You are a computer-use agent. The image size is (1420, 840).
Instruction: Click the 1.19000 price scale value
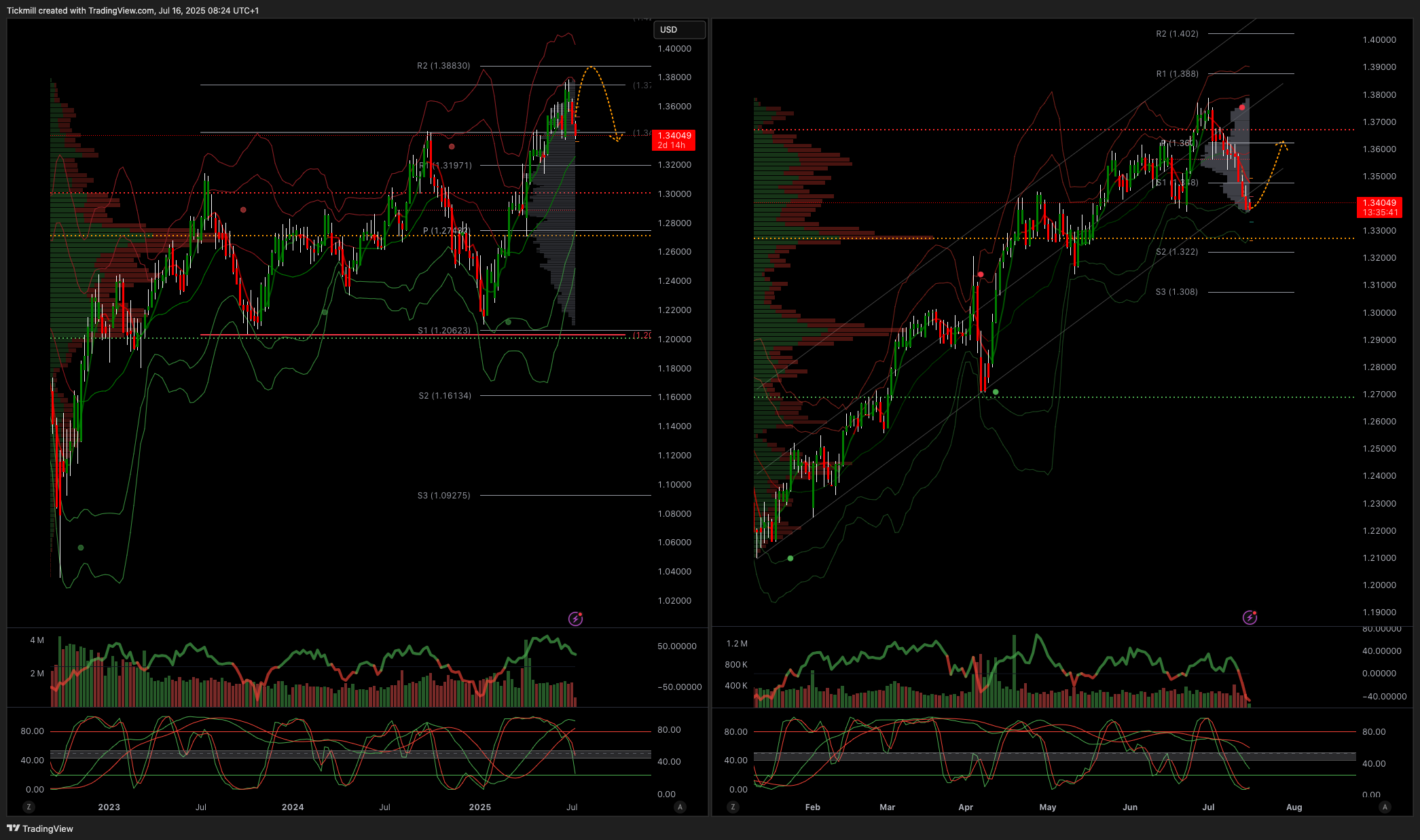[1379, 613]
